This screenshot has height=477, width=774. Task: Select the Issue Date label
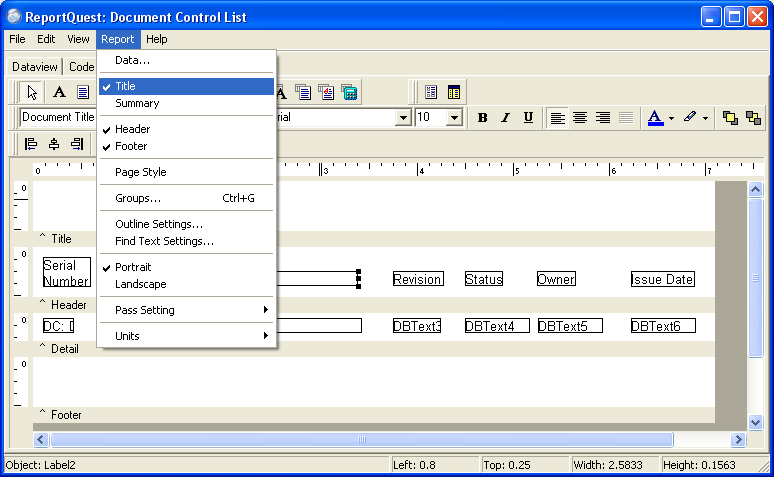pyautogui.click(x=663, y=279)
